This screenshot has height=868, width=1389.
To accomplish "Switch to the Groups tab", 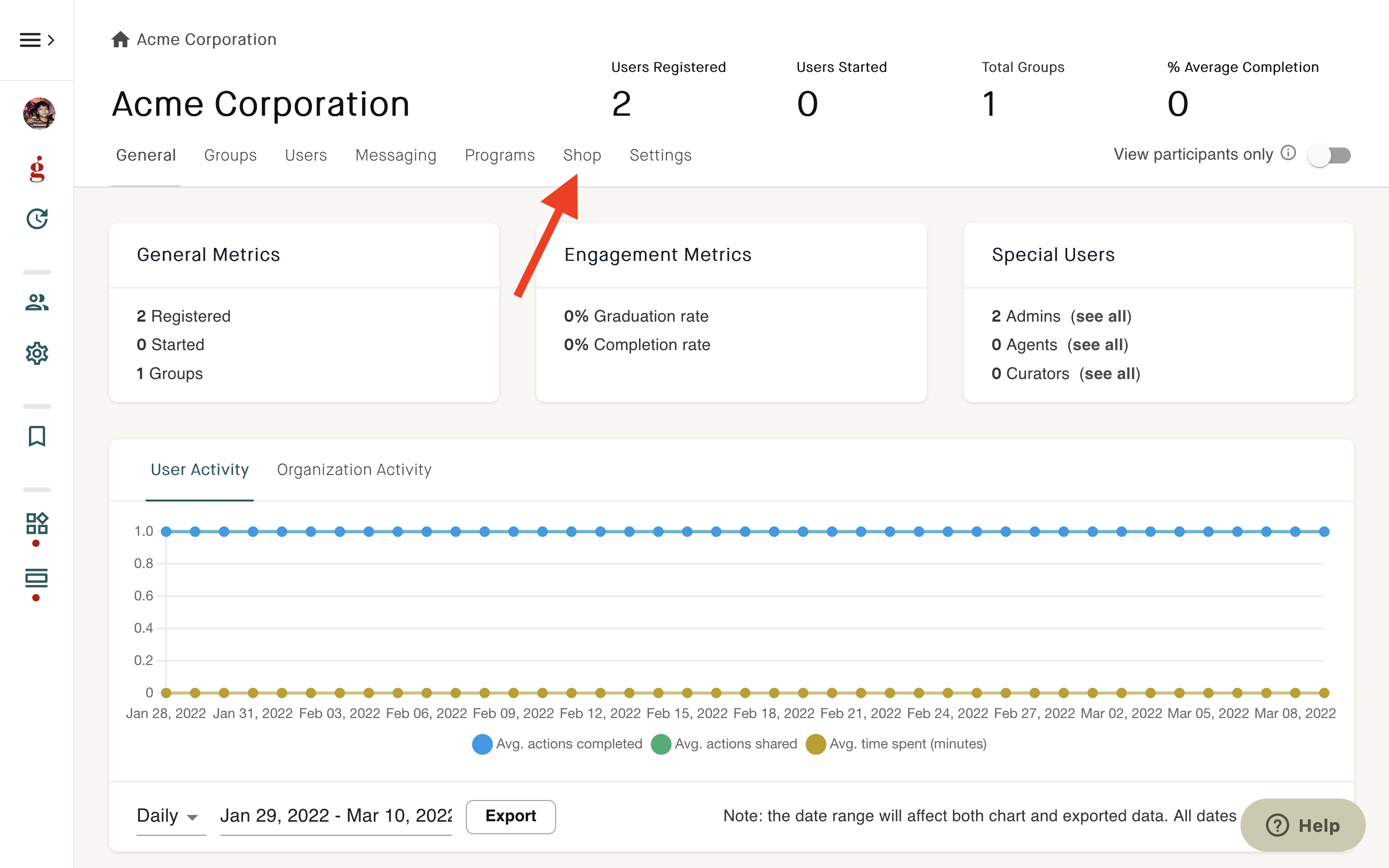I will 230,156.
